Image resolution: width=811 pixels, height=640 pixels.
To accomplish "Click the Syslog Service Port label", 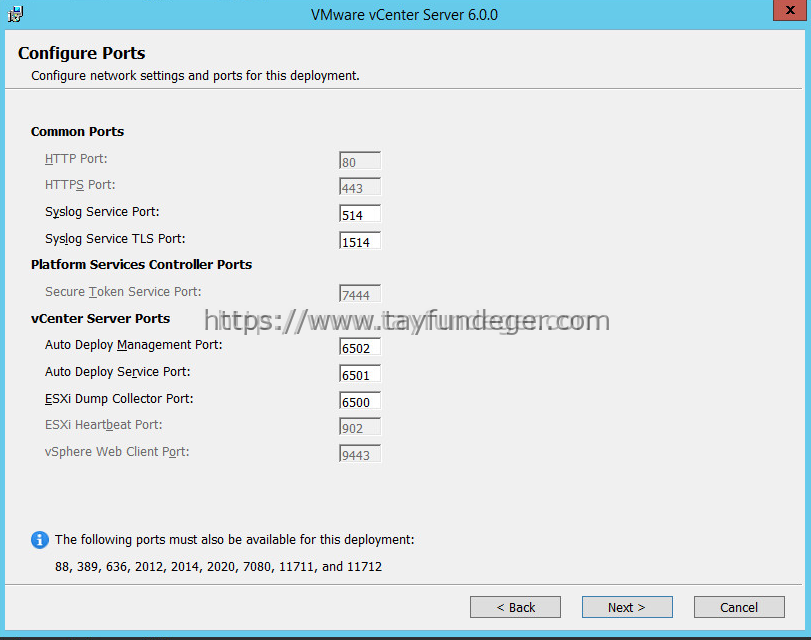I will pos(102,212).
